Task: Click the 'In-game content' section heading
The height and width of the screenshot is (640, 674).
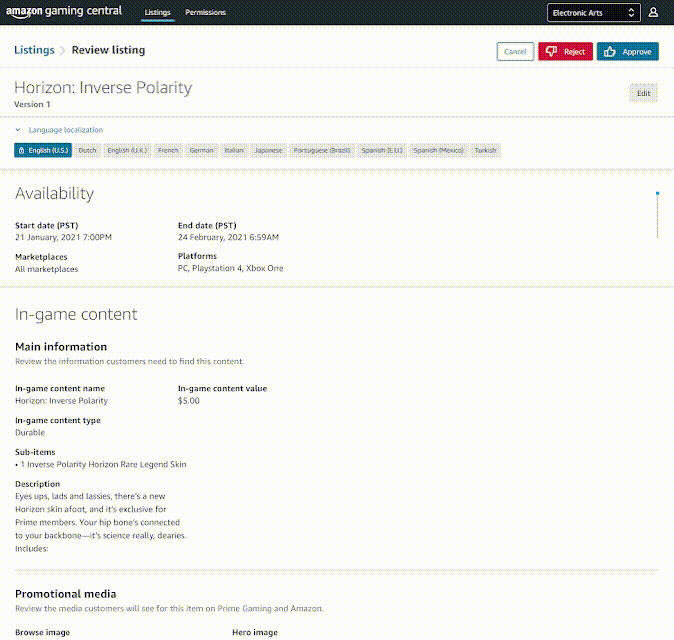Action: (76, 314)
